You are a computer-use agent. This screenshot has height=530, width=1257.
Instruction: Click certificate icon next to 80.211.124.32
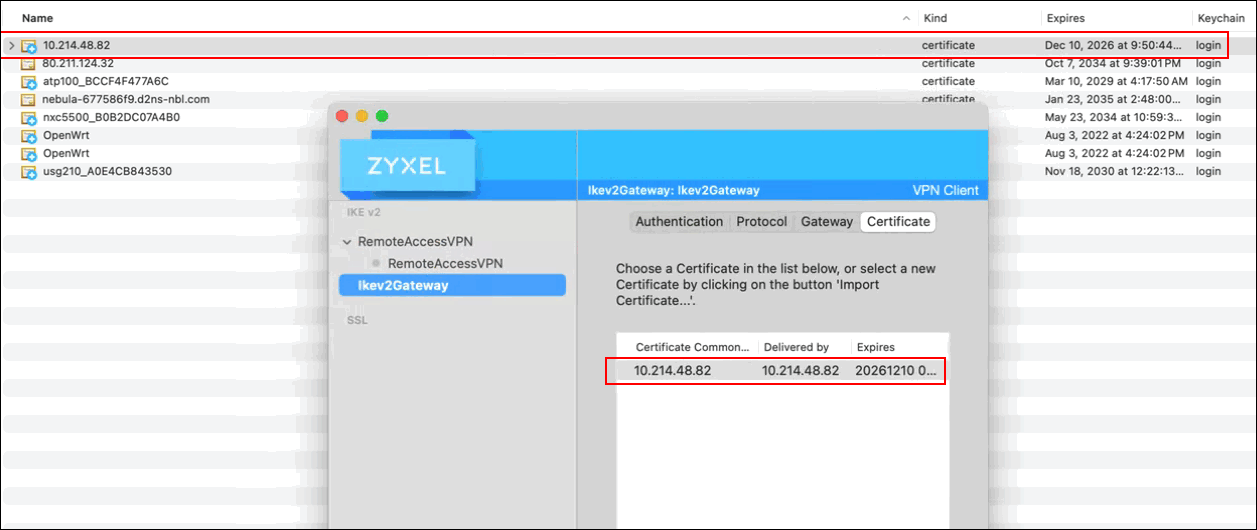point(29,63)
